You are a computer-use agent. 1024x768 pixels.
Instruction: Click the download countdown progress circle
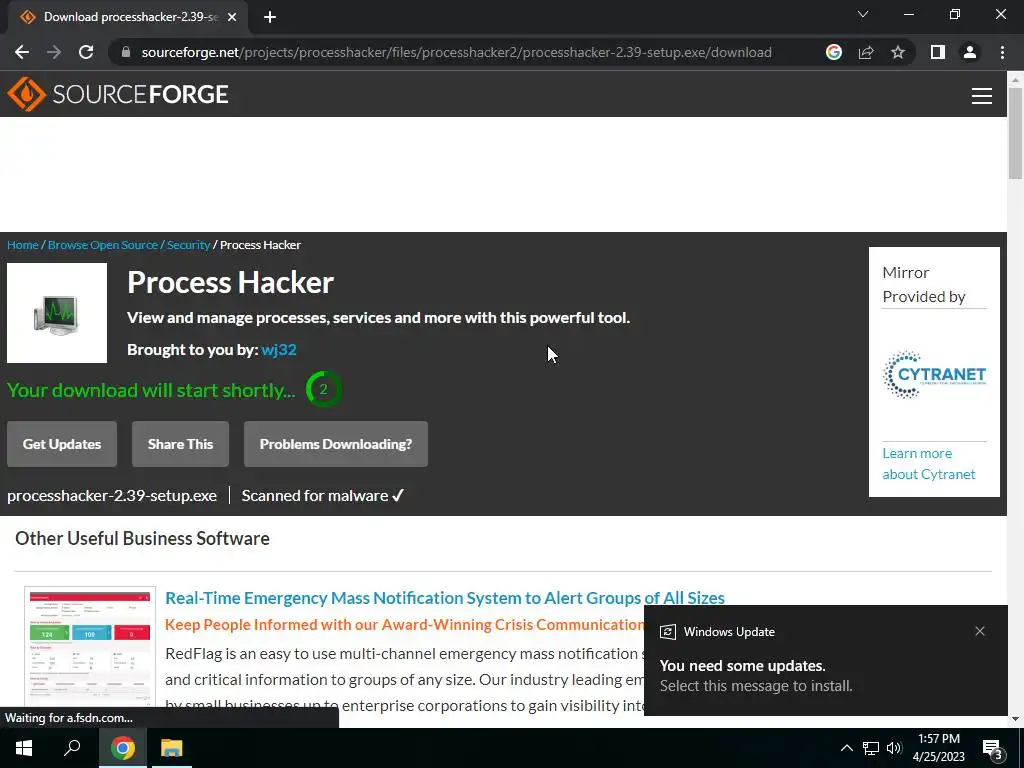tap(323, 389)
